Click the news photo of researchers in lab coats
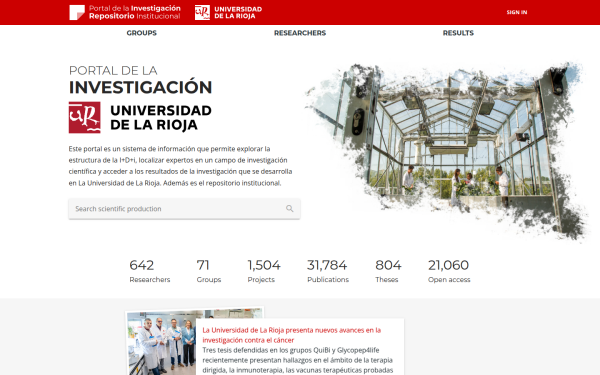 [161, 342]
